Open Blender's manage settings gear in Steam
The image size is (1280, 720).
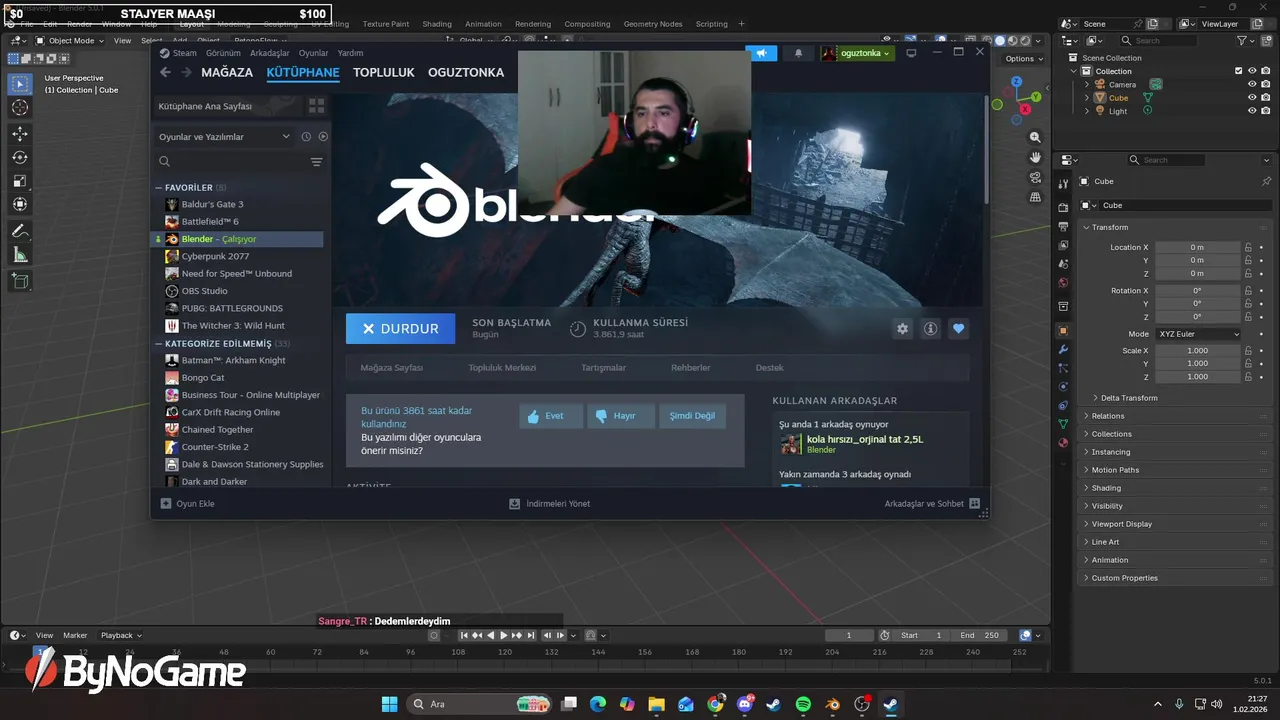[x=903, y=328]
